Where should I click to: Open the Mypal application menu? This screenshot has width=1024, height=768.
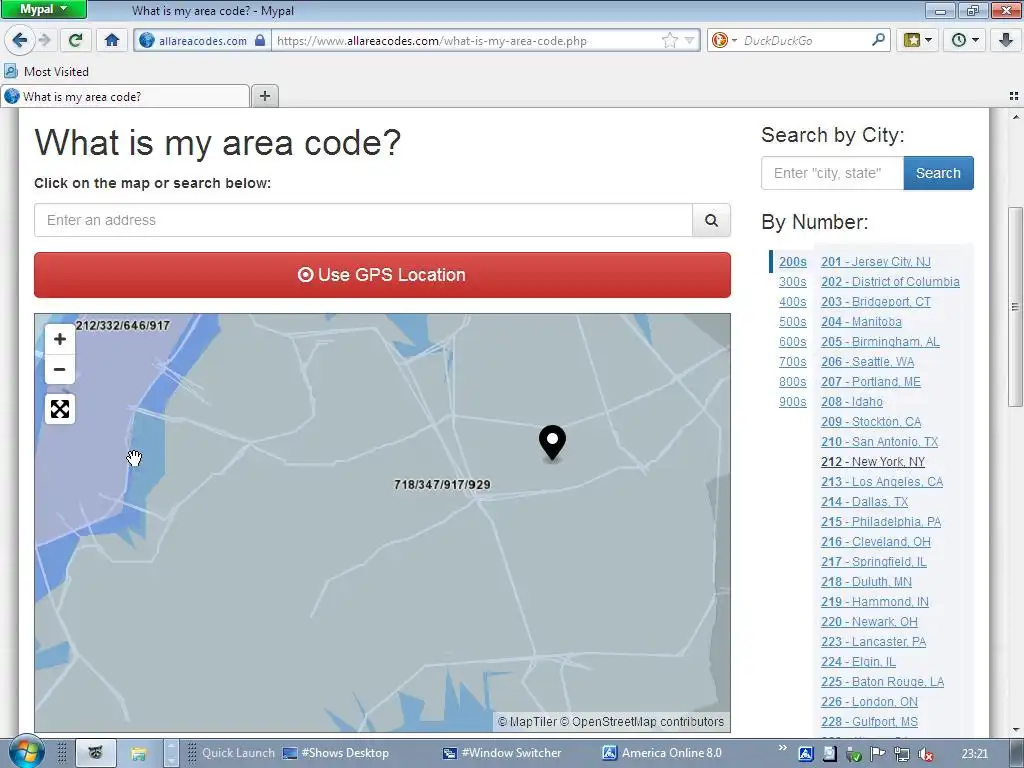coord(43,9)
